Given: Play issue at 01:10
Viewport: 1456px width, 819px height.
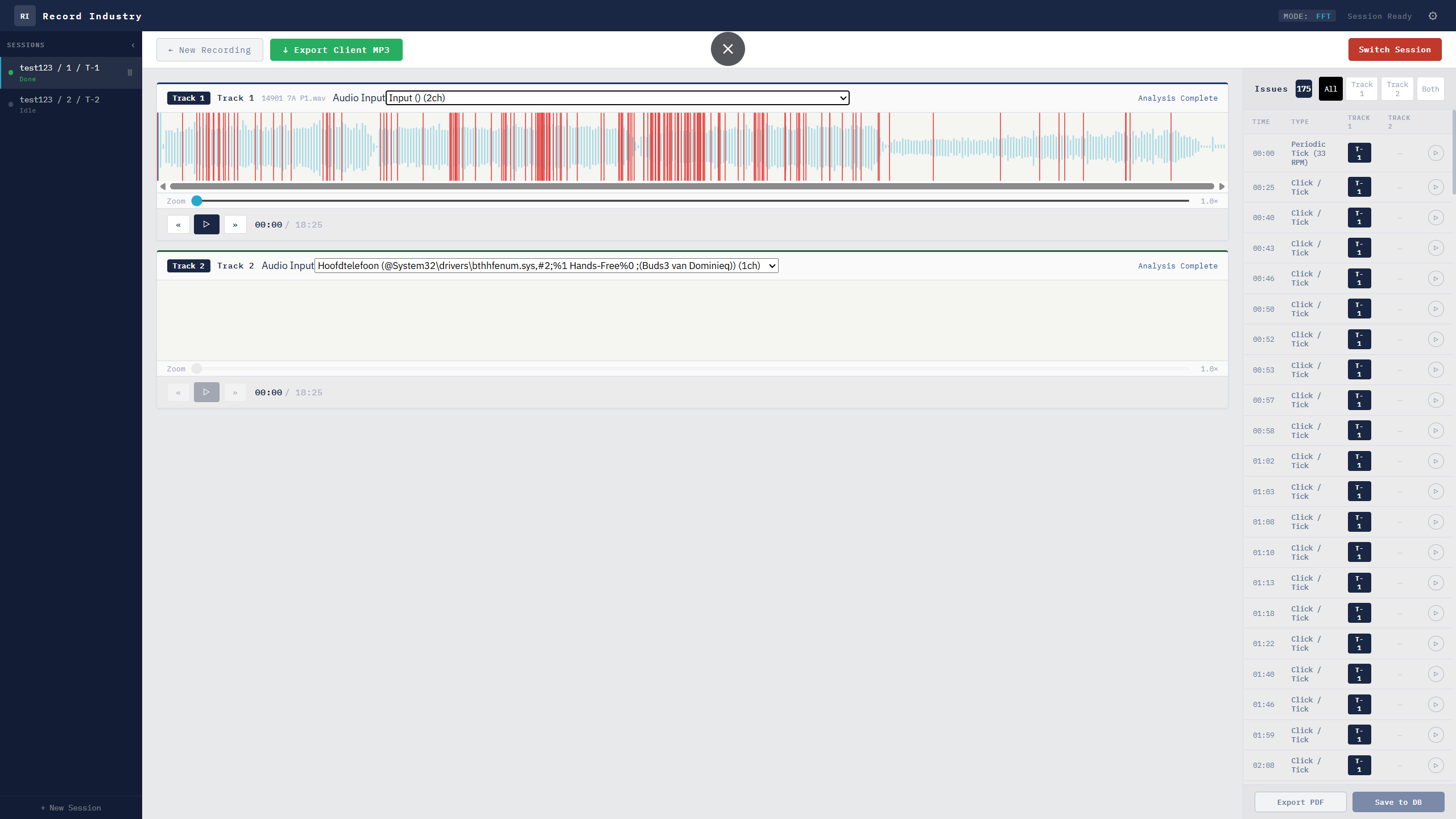Looking at the screenshot, I should [x=1436, y=552].
